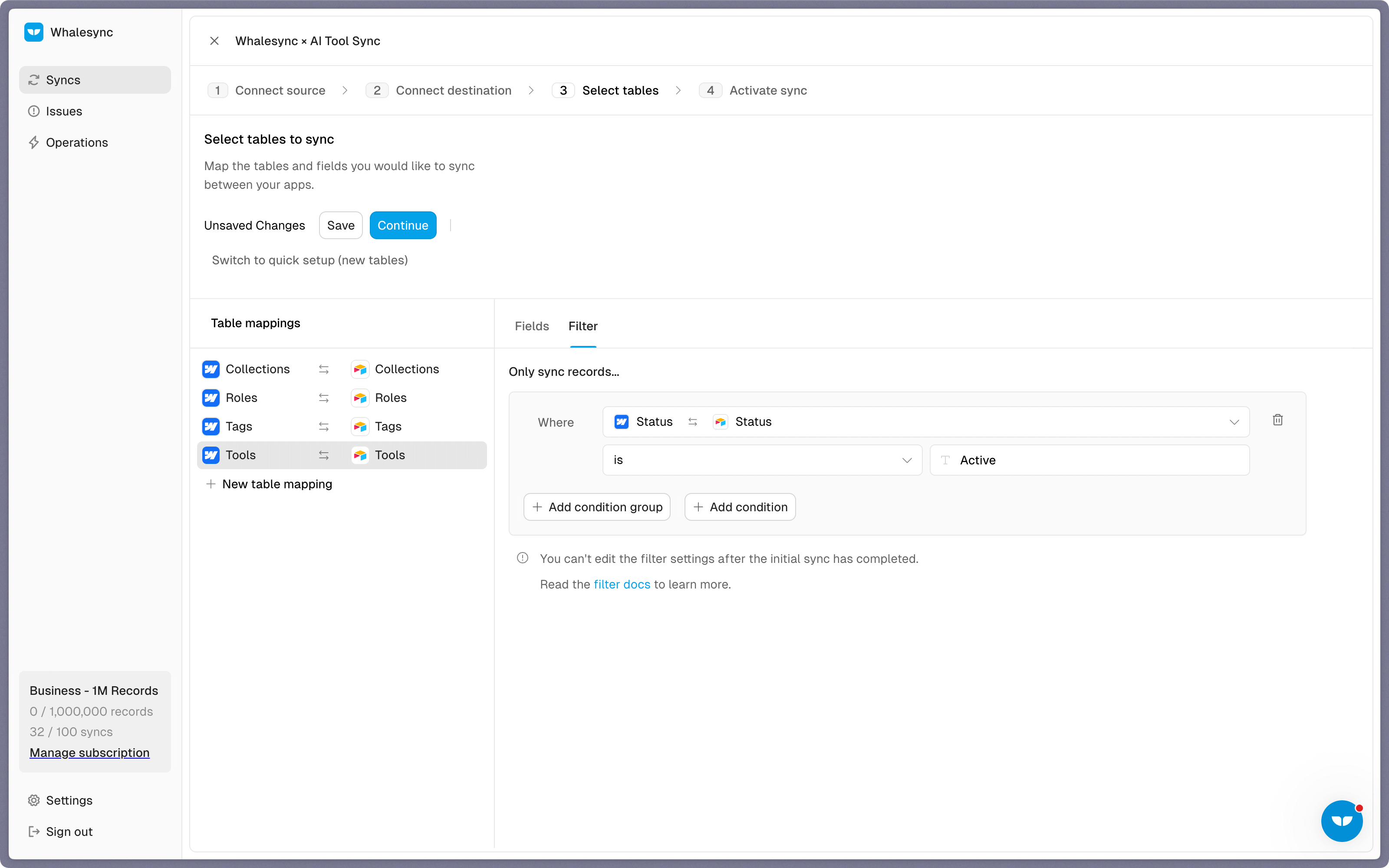Viewport: 1389px width, 868px height.
Task: Select the Collections table mapping
Action: tap(342, 369)
